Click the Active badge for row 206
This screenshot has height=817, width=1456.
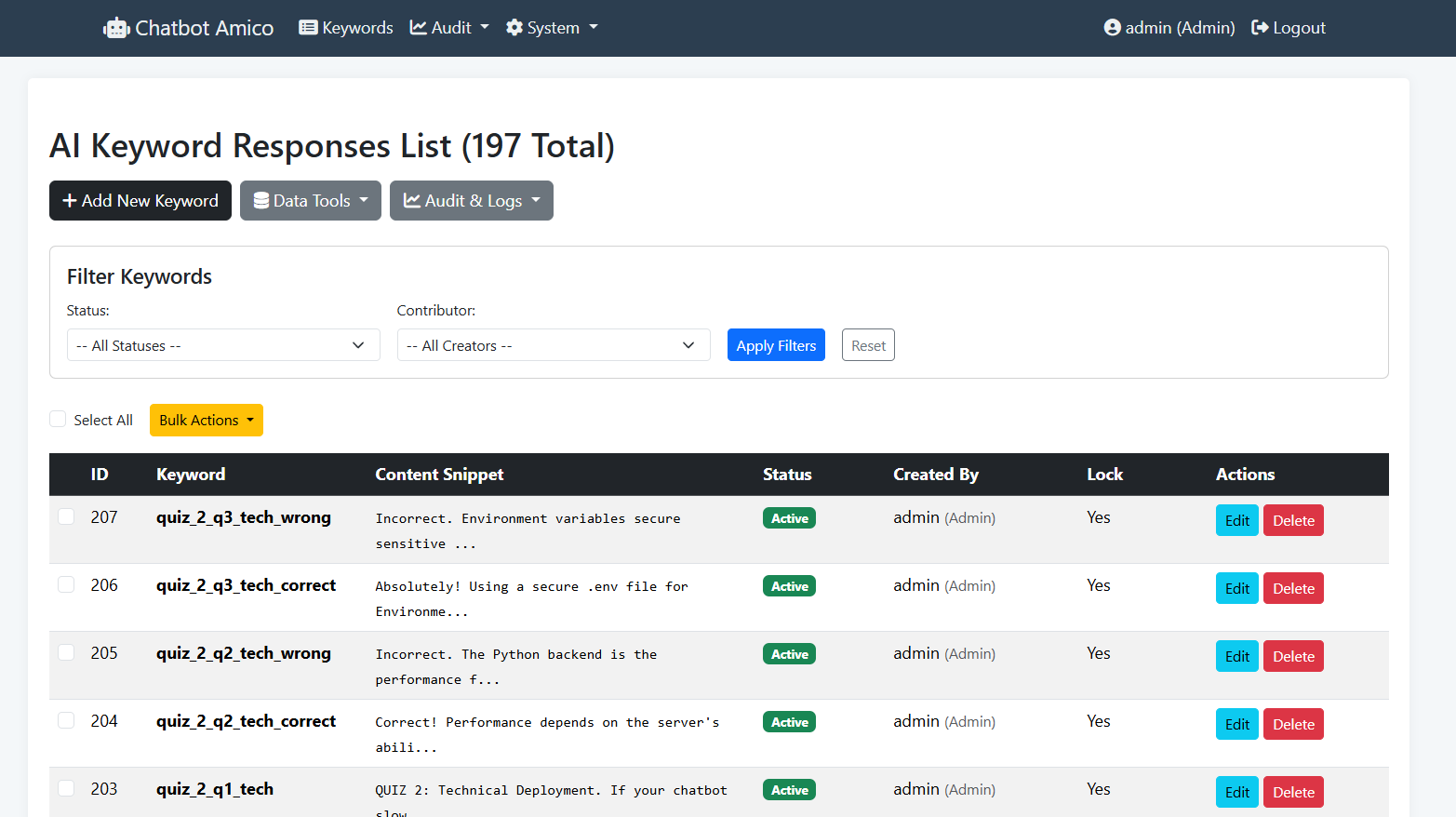[789, 586]
